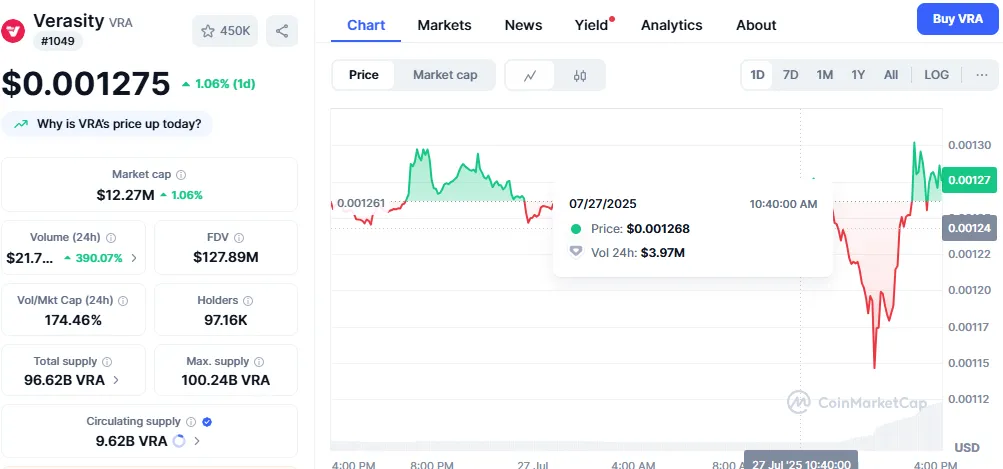Image resolution: width=1003 pixels, height=469 pixels.
Task: Open "Why is VRA's price up today?"
Action: click(108, 124)
